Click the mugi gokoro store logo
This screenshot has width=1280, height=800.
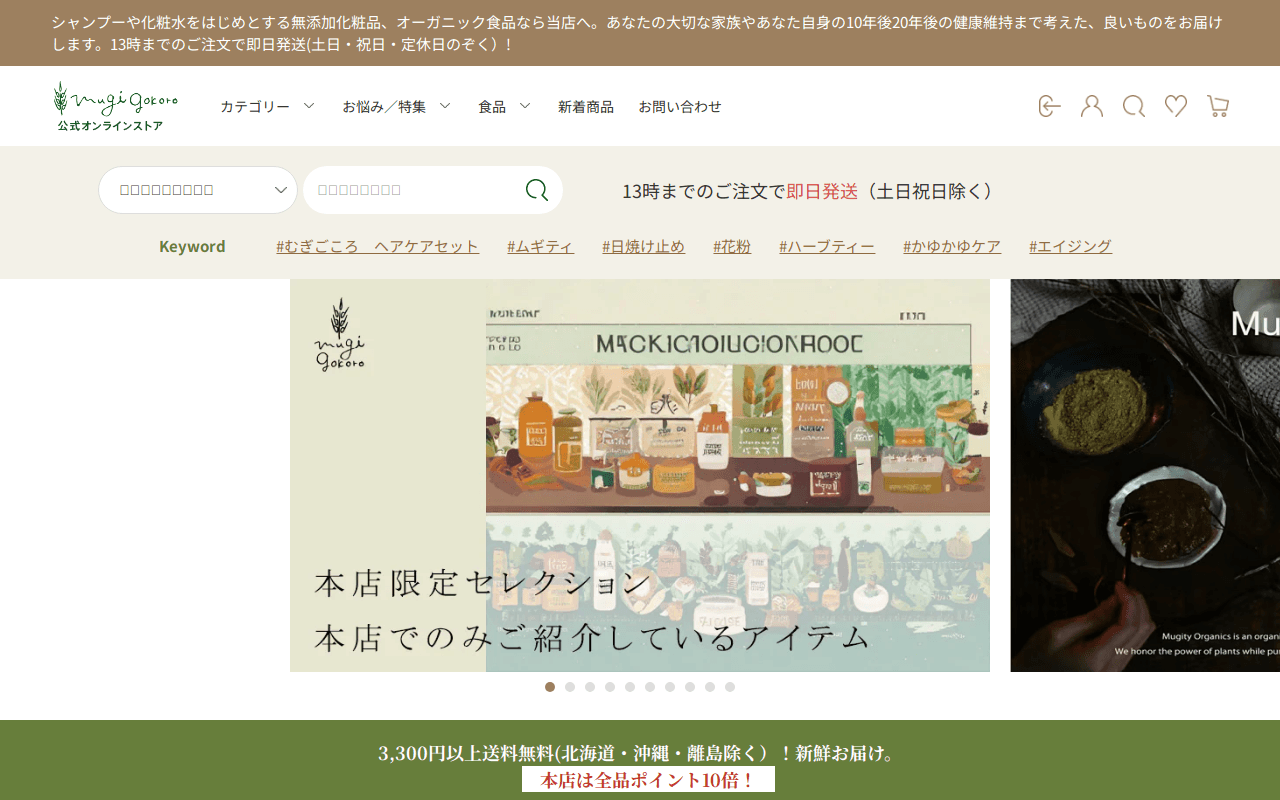pos(115,106)
